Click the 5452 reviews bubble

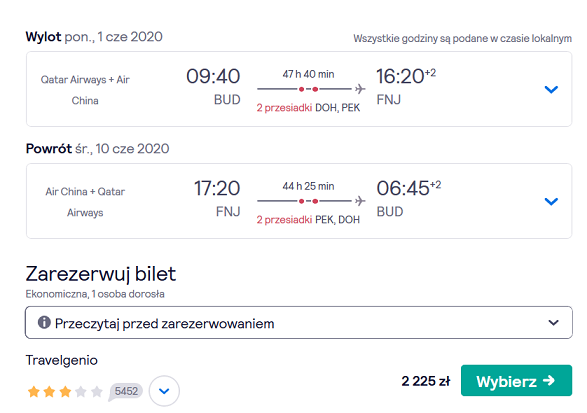[x=126, y=392]
